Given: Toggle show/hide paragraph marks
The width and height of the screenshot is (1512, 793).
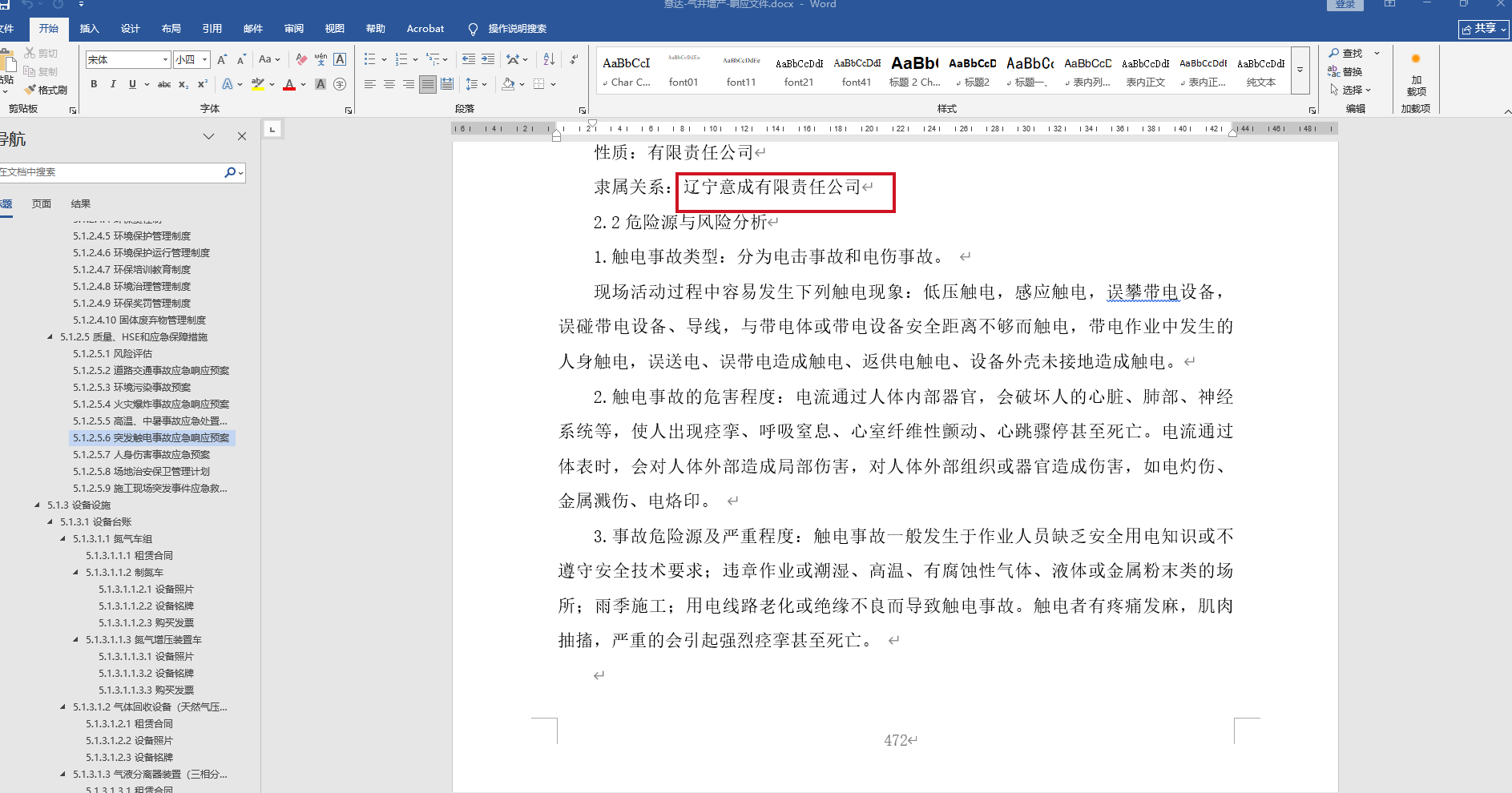Looking at the screenshot, I should [x=574, y=59].
